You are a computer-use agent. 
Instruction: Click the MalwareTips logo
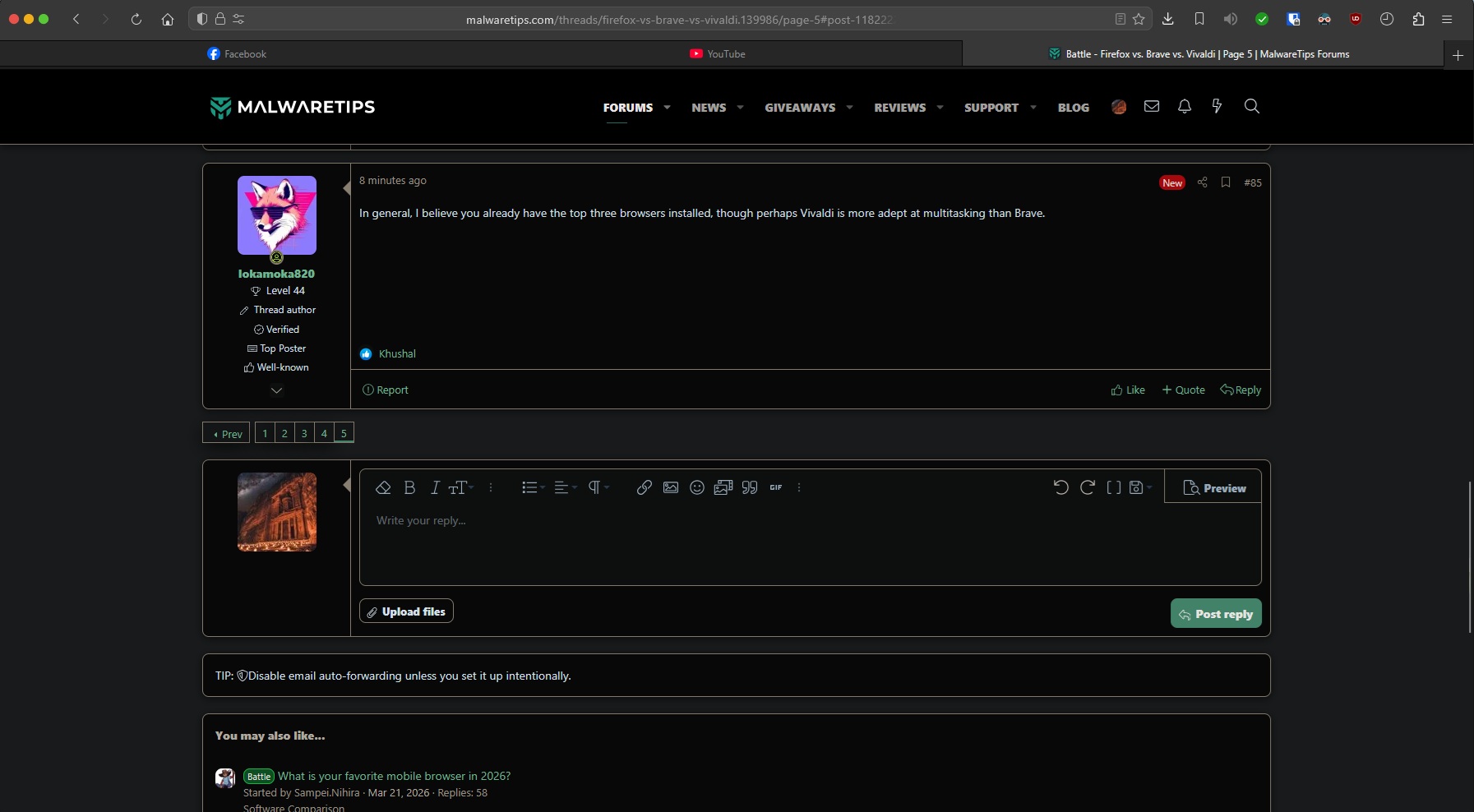point(293,107)
